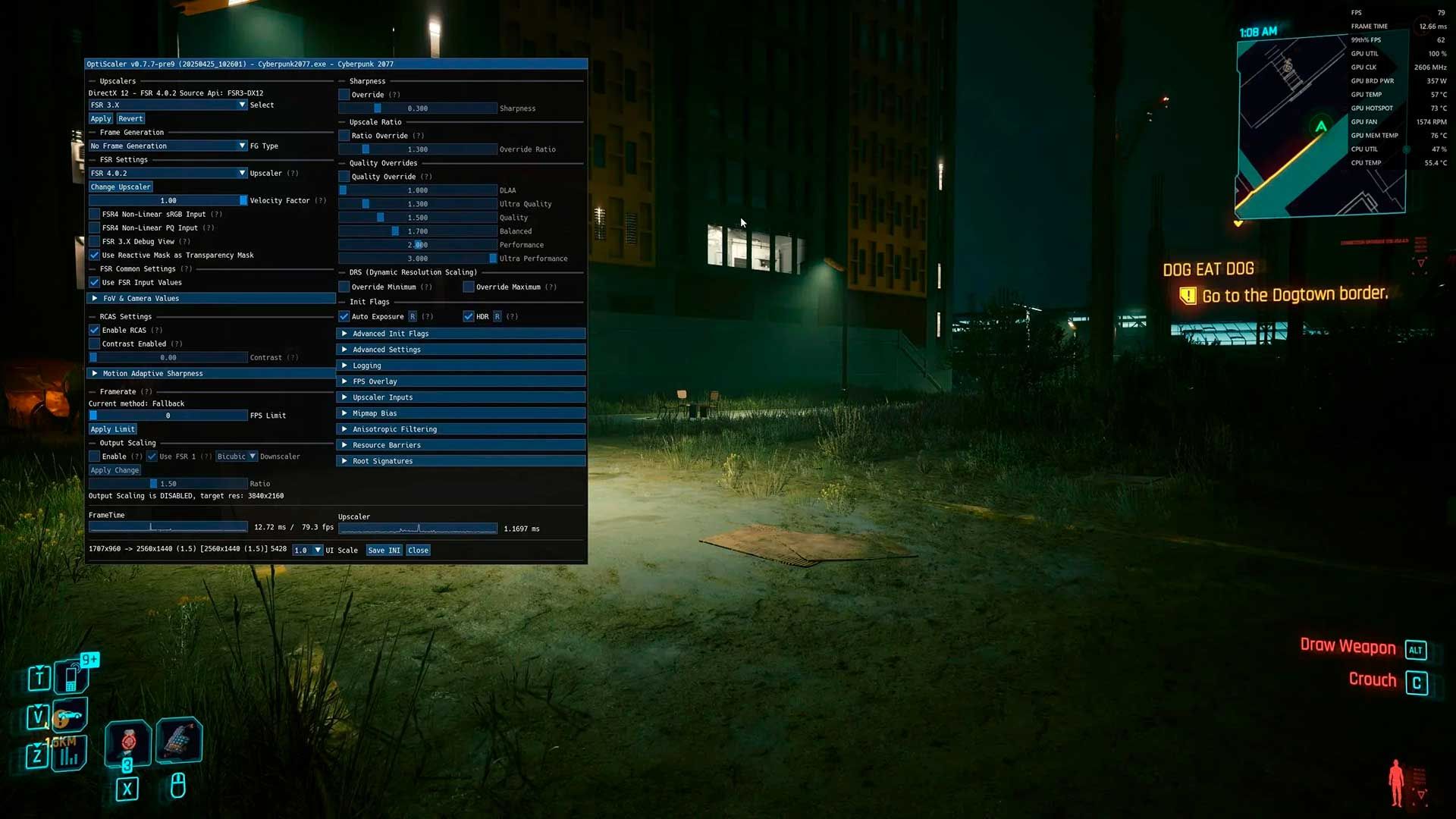Click the vehicle summon car icon
The height and width of the screenshot is (819, 1456).
point(70,715)
